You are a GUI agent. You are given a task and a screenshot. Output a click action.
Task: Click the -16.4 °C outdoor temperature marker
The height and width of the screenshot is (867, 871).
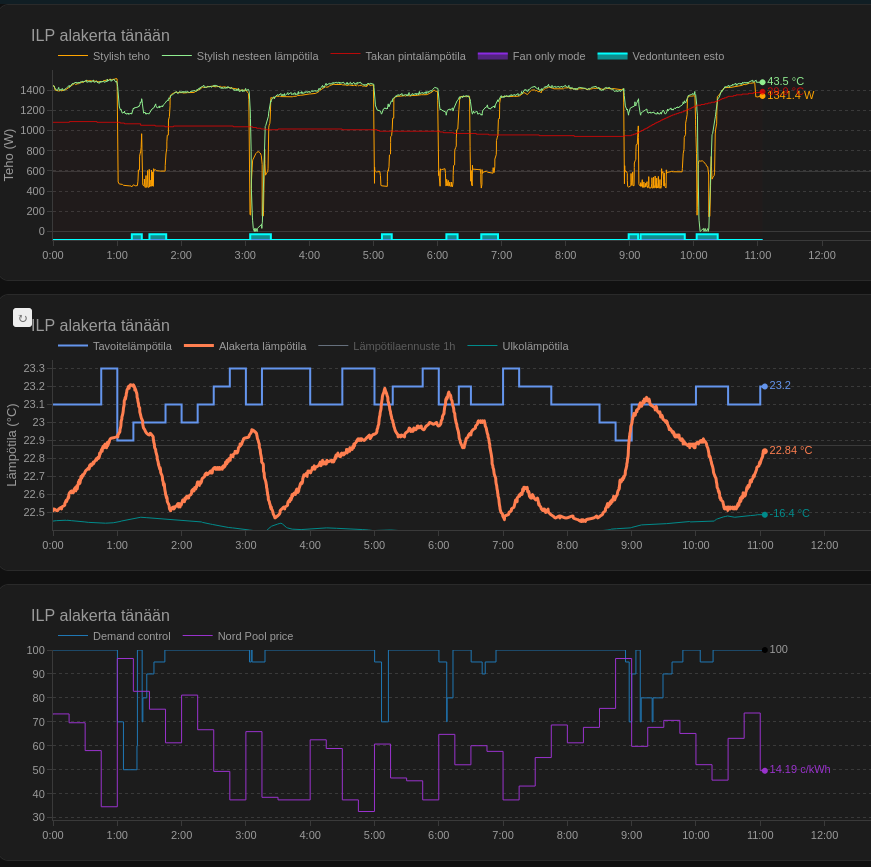coord(765,514)
